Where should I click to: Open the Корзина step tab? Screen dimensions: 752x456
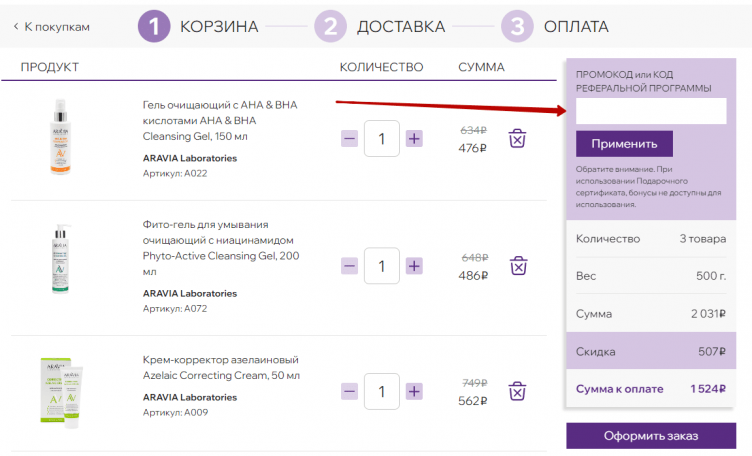click(198, 26)
